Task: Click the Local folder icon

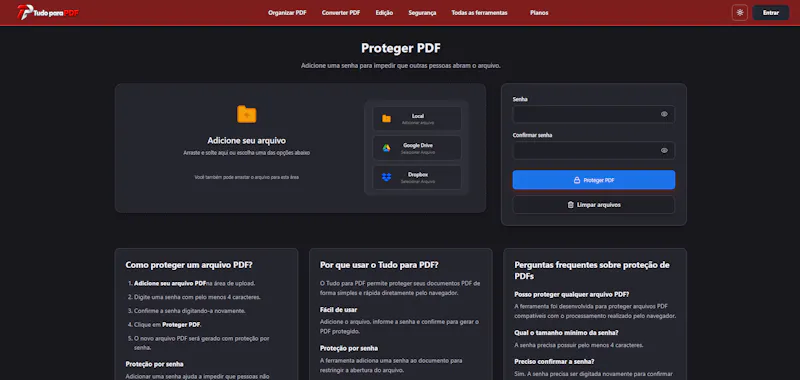Action: pyautogui.click(x=386, y=119)
